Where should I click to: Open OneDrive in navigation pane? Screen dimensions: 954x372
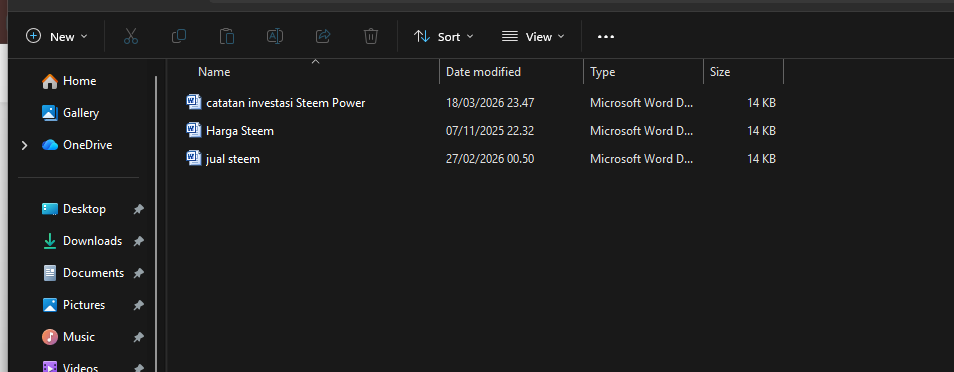pyautogui.click(x=87, y=145)
